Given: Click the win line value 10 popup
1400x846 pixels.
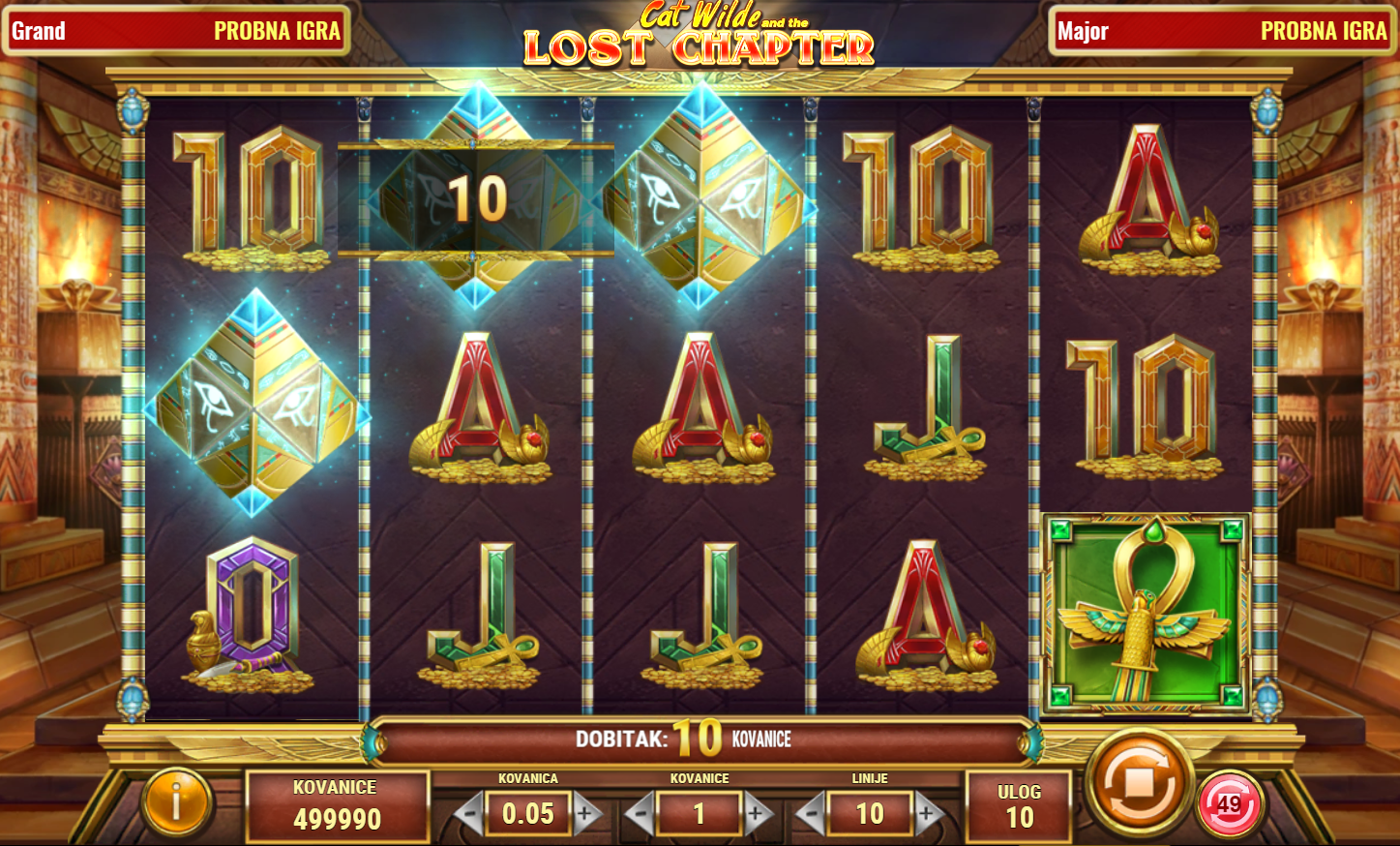Looking at the screenshot, I should click(x=476, y=199).
